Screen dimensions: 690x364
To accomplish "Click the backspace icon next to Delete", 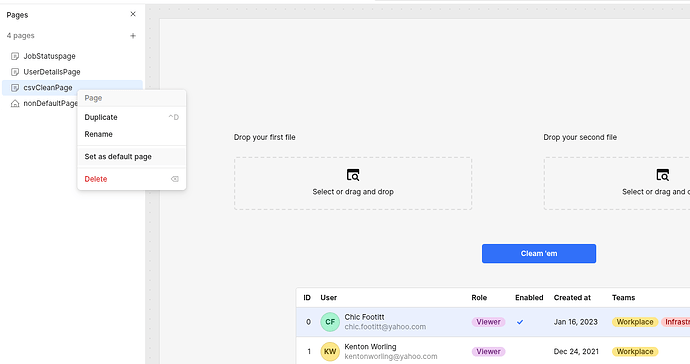I will (175, 179).
